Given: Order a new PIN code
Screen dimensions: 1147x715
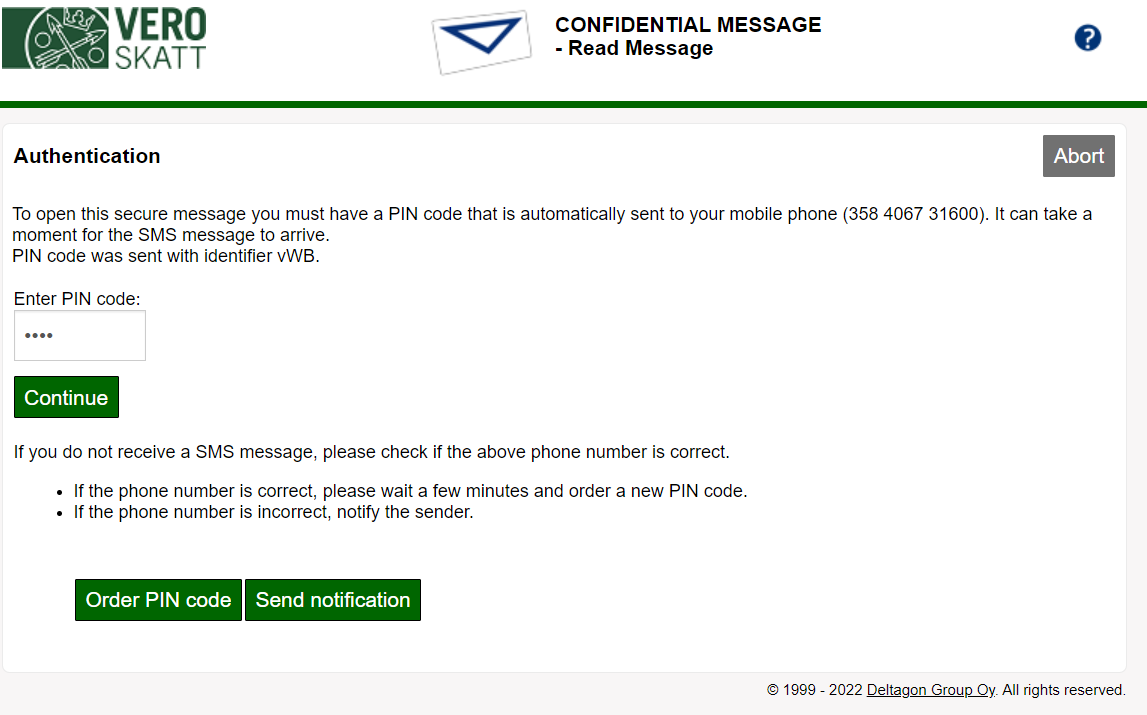Looking at the screenshot, I should pos(158,600).
